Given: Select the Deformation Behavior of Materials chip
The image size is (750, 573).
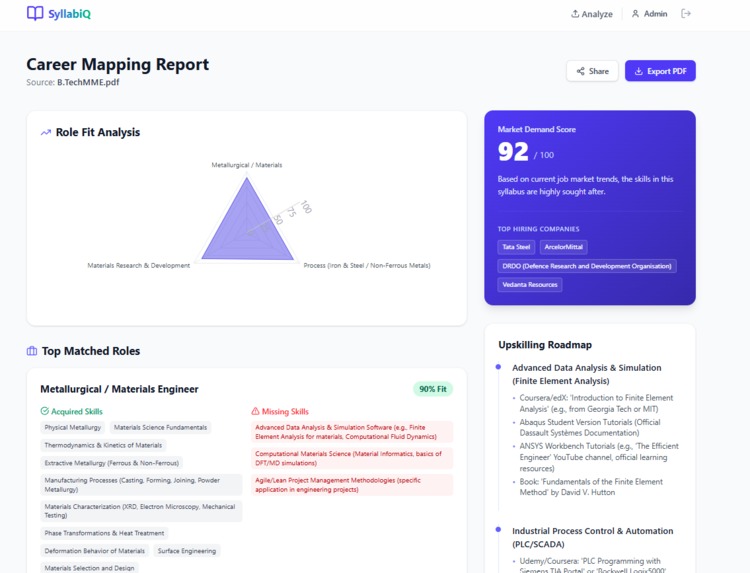Looking at the screenshot, I should point(95,551).
